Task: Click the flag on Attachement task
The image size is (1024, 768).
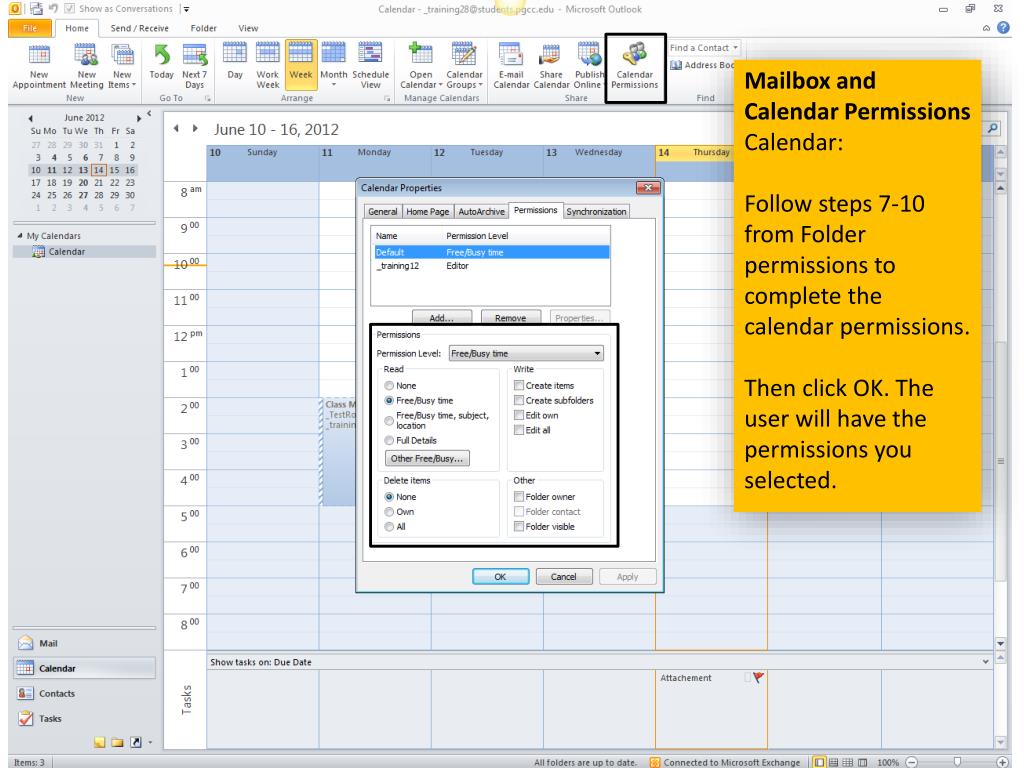Action: (758, 677)
